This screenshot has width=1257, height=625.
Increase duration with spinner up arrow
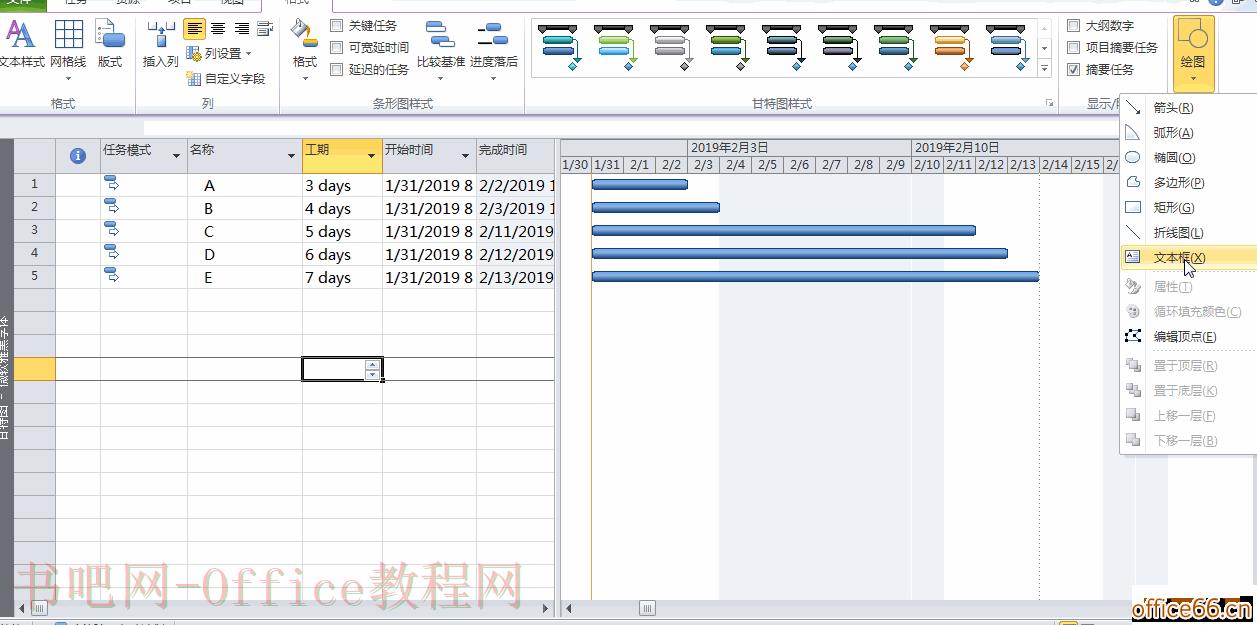pos(372,364)
